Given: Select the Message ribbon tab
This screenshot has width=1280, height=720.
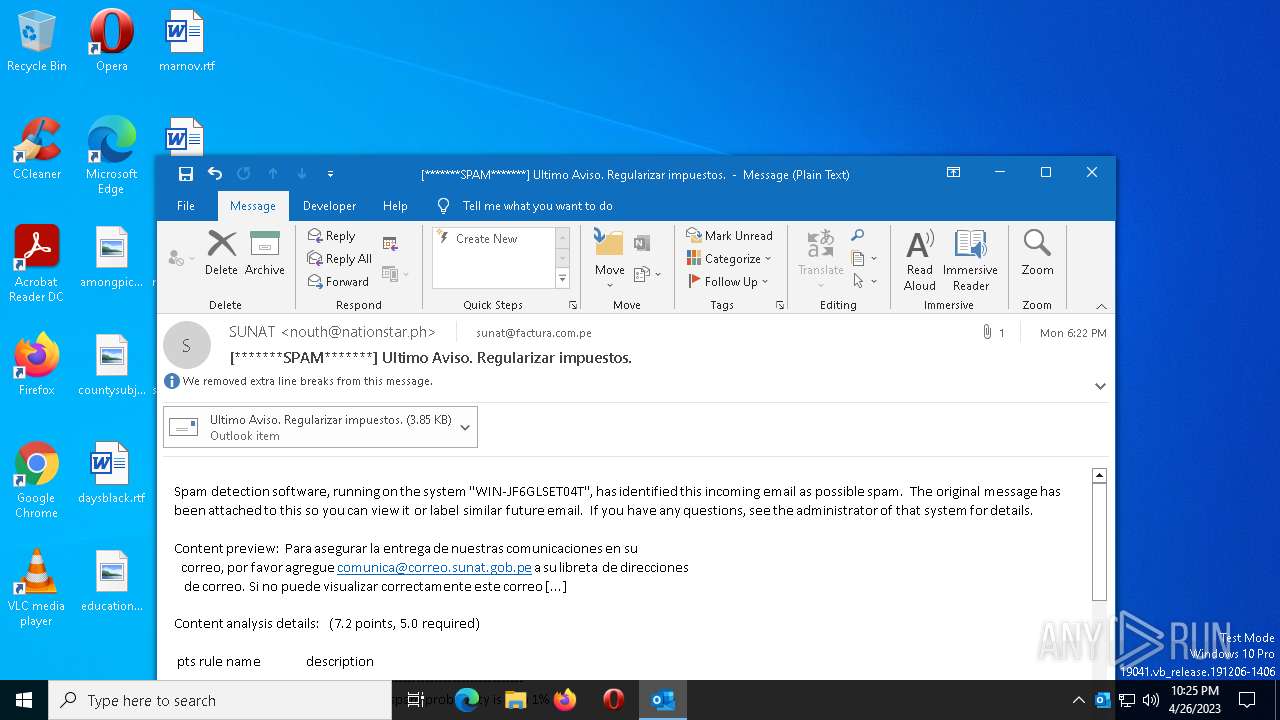Looking at the screenshot, I should [253, 206].
